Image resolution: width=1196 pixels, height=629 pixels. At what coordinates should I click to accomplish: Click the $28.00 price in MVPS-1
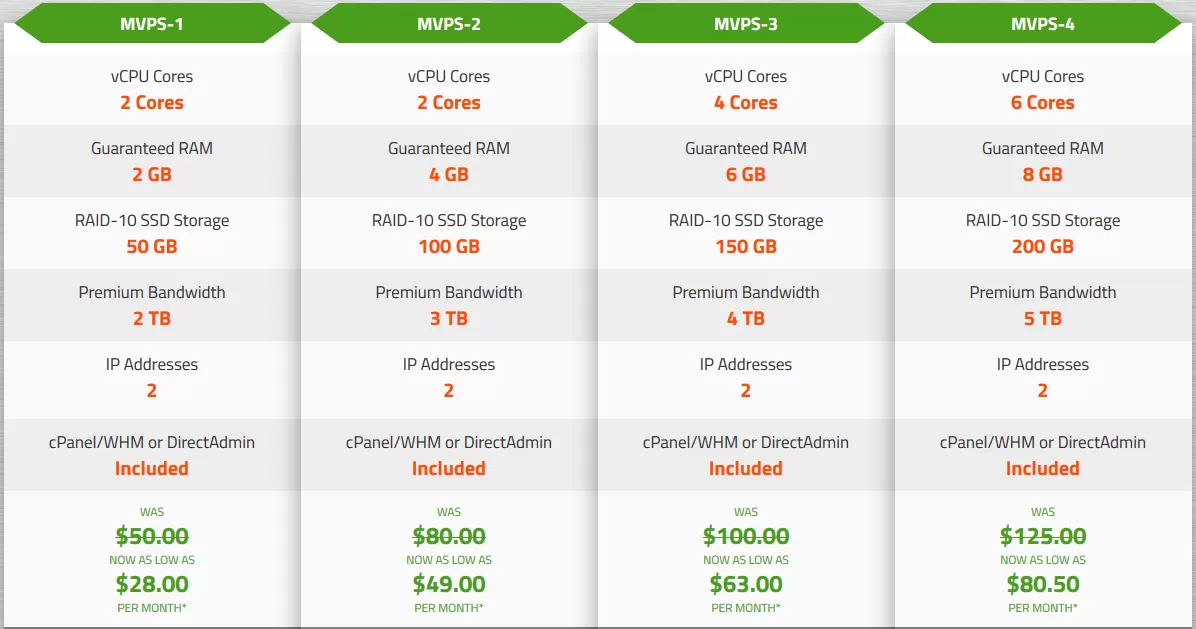[152, 584]
